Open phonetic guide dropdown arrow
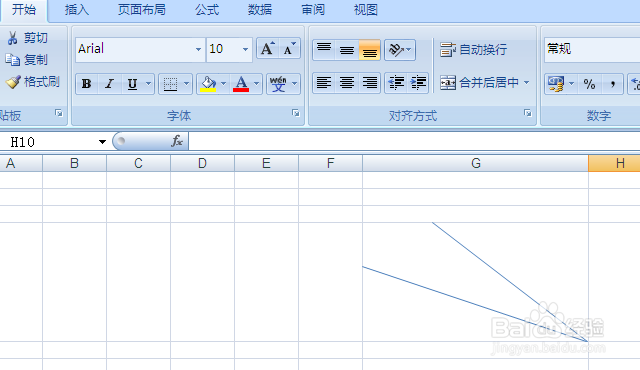The height and width of the screenshot is (370, 640). point(295,84)
